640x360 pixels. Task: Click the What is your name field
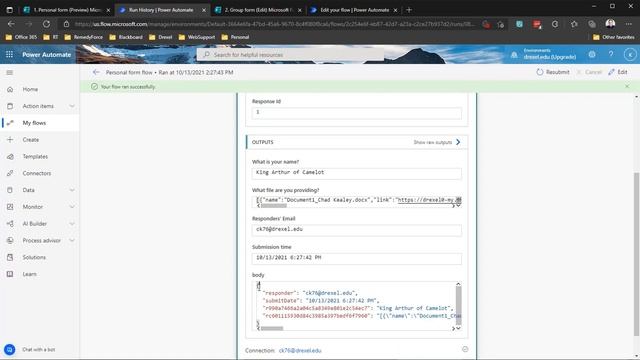356,173
